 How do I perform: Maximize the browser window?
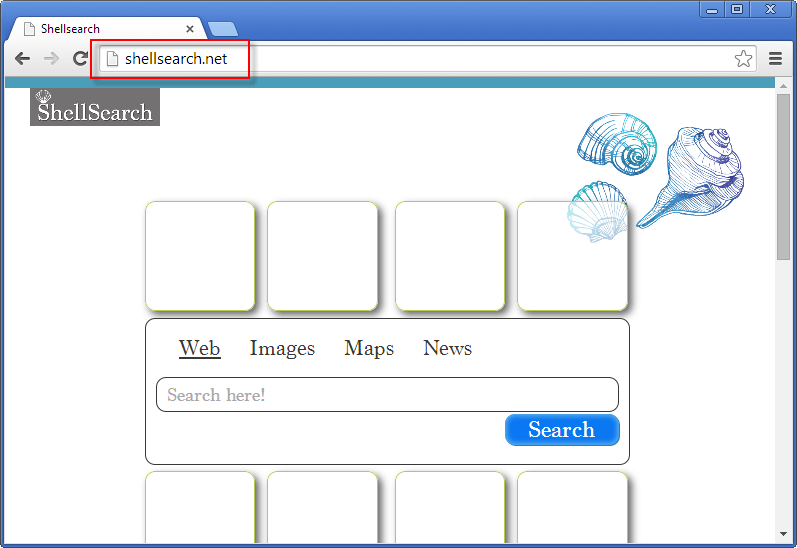click(x=737, y=10)
